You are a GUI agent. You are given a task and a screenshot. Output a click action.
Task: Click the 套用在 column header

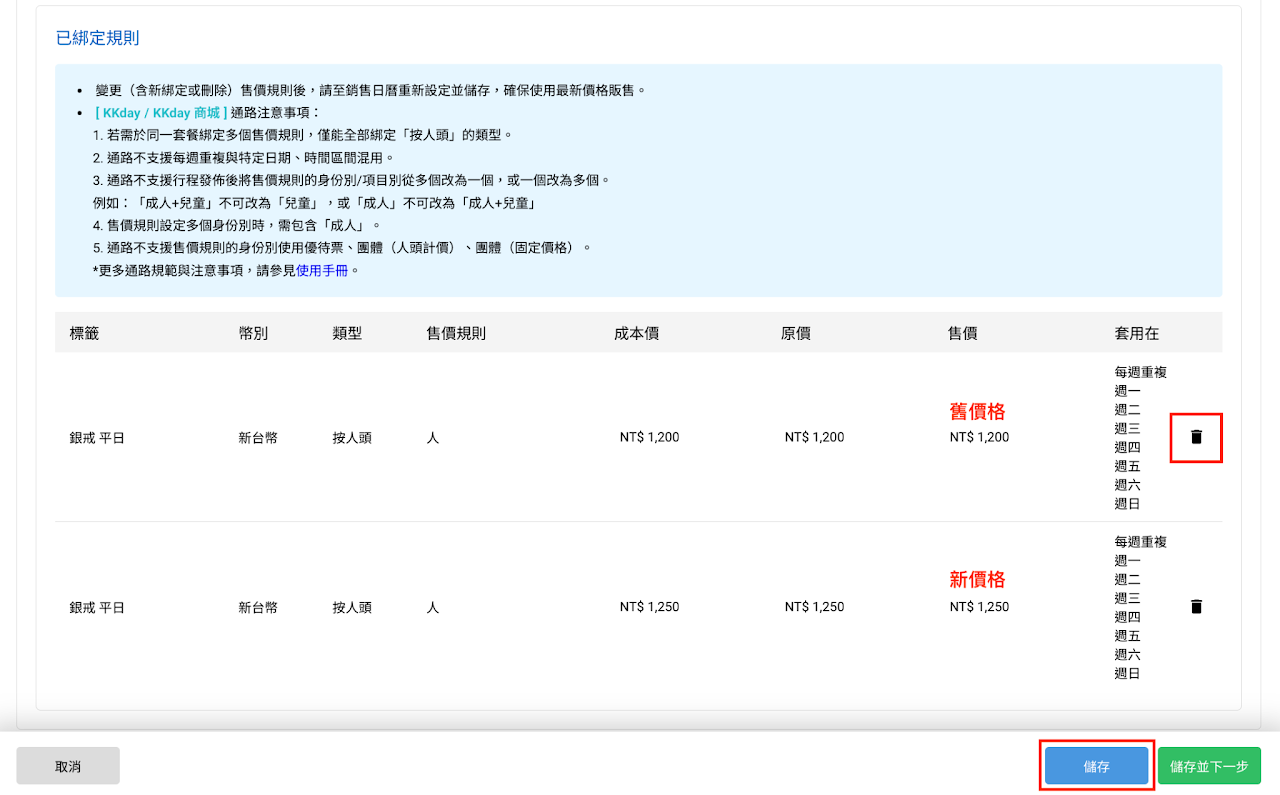tap(1137, 333)
